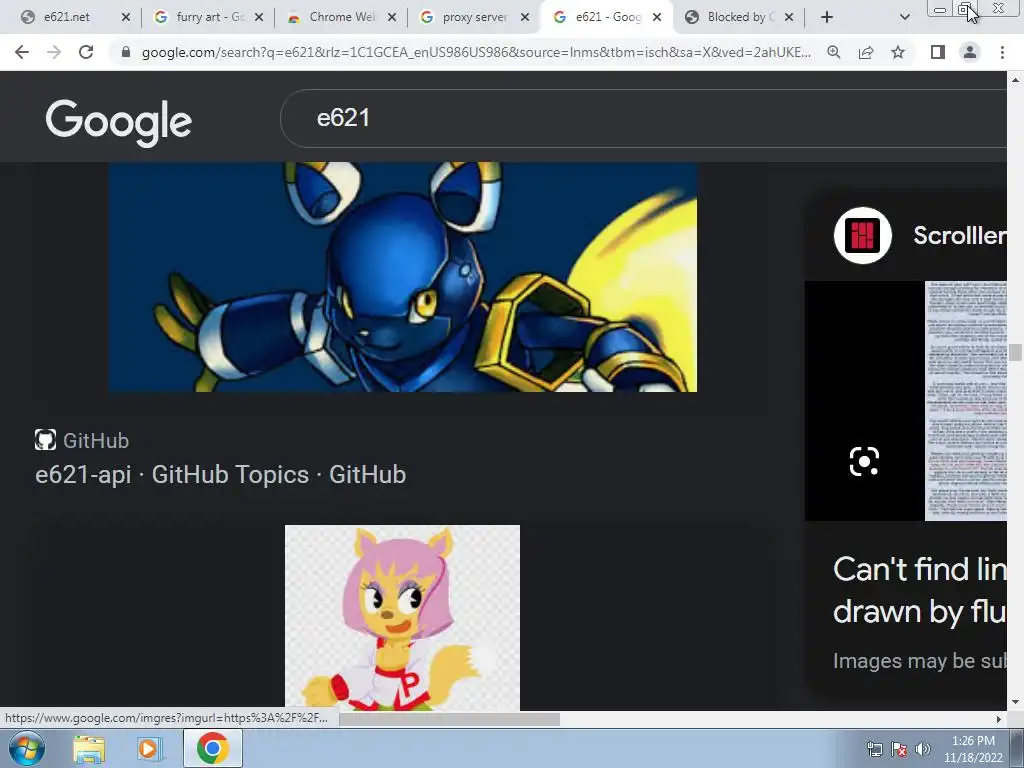This screenshot has height=768, width=1024.
Task: Switch to the e621.net tab
Action: (67, 17)
